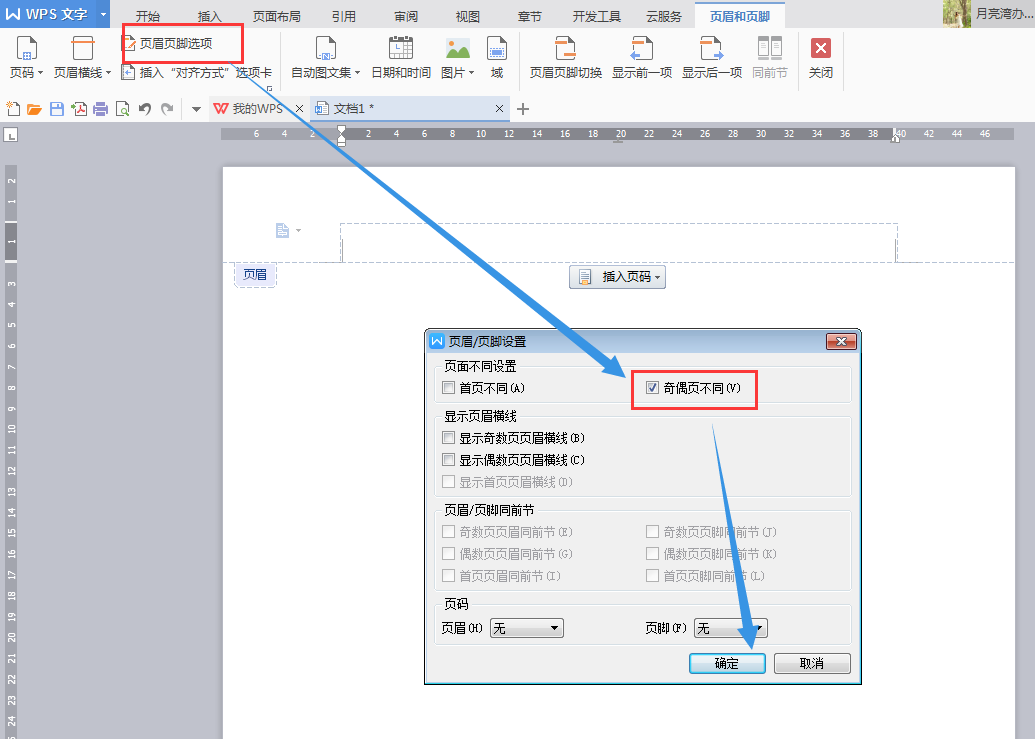Enable 显示奇数页页眉横线(B) checkbox
This screenshot has width=1035, height=739.
[449, 437]
